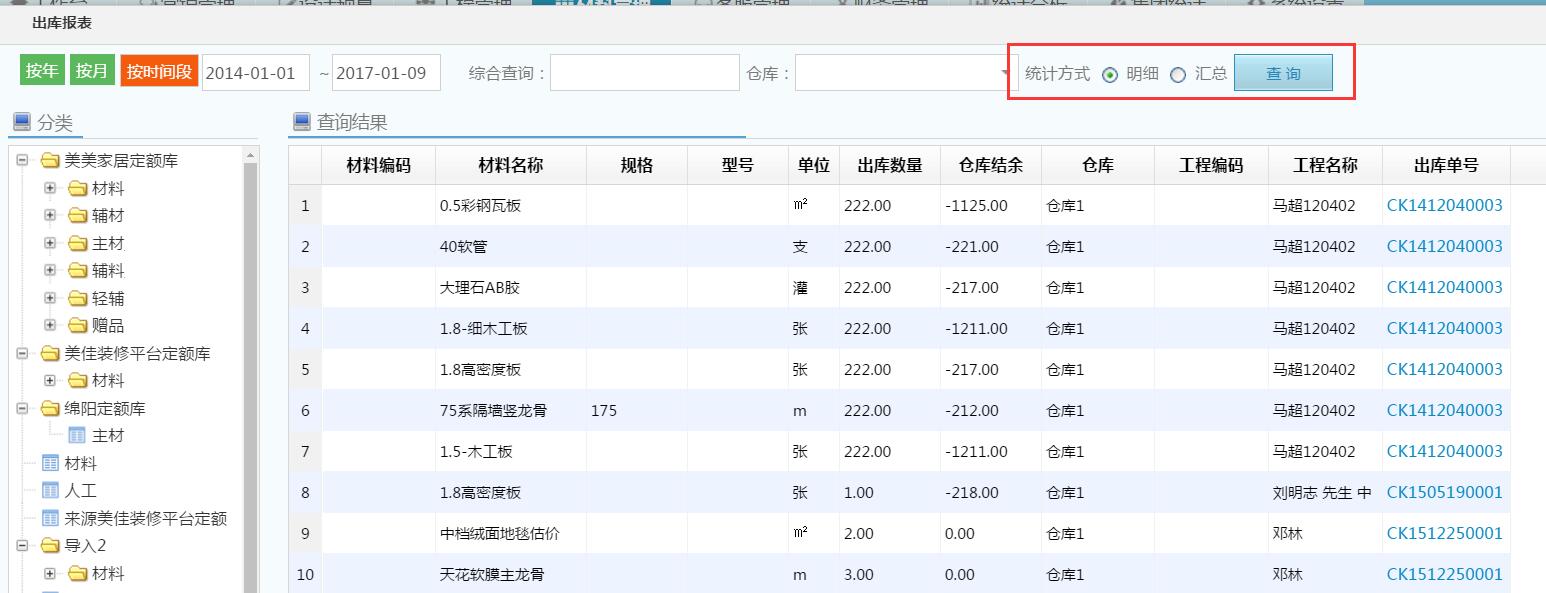Click the category tree scrollbar up arrow

tap(250, 155)
